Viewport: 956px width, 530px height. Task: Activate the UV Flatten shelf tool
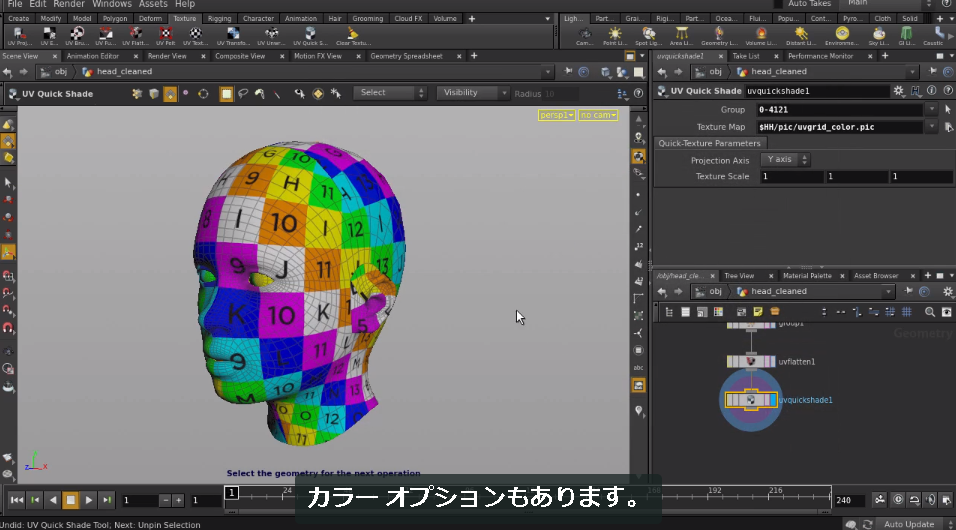135,35
